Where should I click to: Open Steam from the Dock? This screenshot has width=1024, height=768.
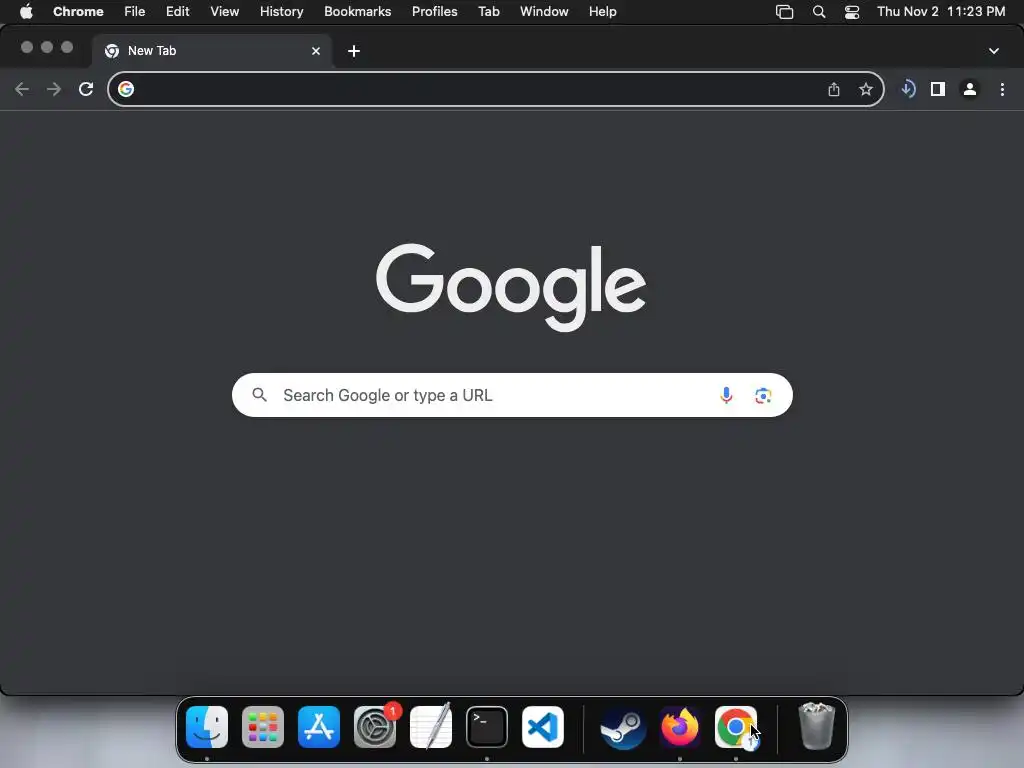[624, 727]
